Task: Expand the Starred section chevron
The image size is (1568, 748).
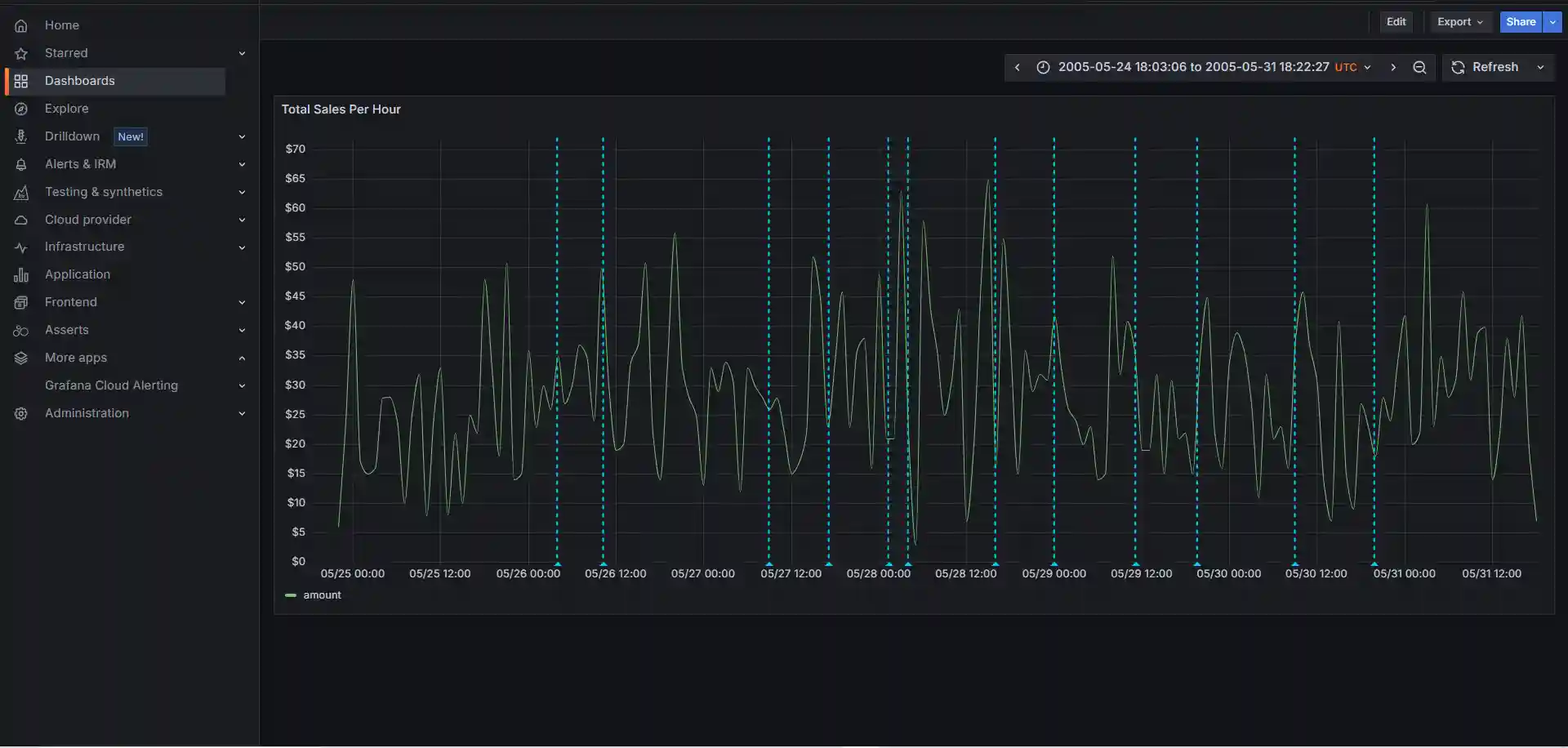Action: click(242, 53)
